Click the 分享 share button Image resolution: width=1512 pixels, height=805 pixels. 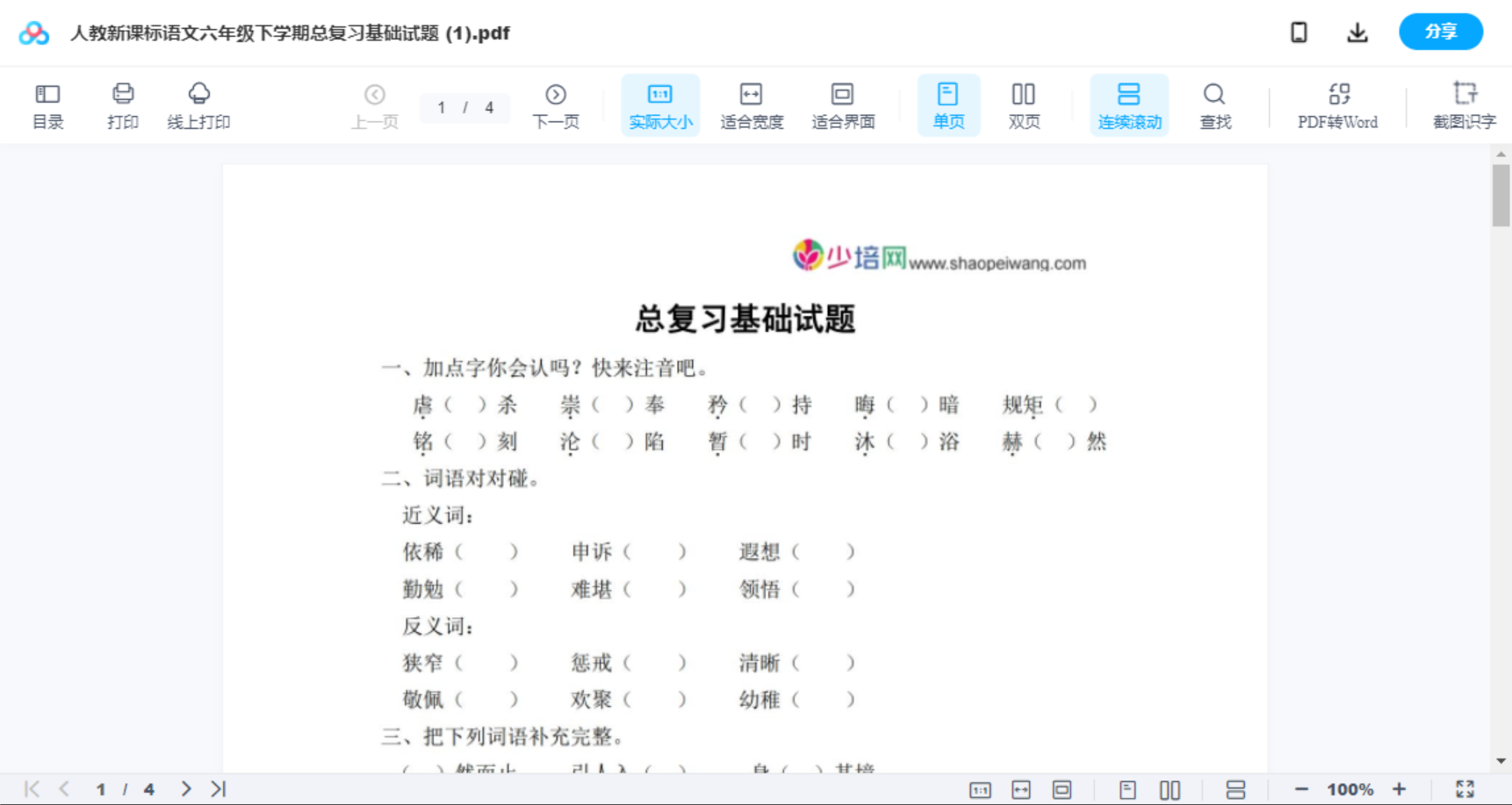pyautogui.click(x=1440, y=32)
